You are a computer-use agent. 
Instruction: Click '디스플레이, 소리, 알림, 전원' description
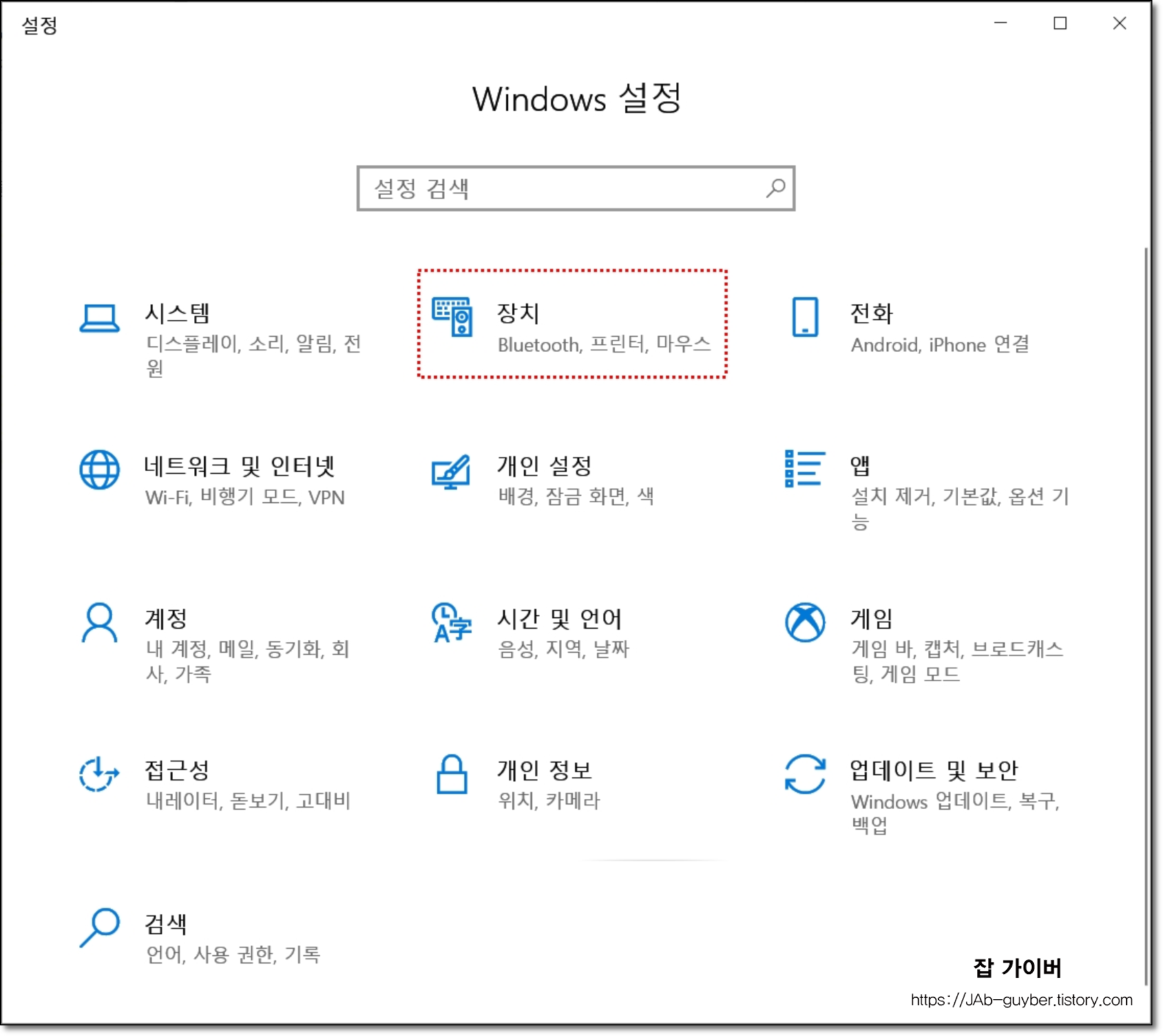pyautogui.click(x=253, y=356)
